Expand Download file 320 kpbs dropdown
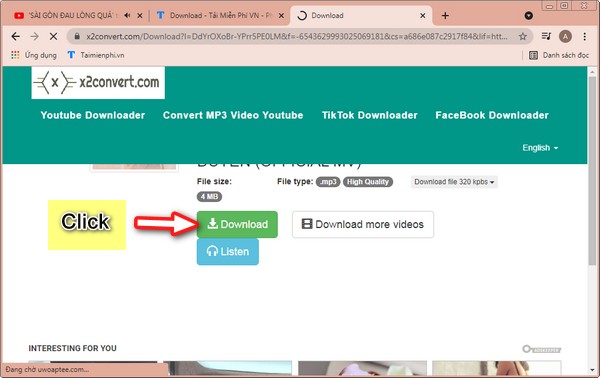The width and height of the screenshot is (600, 378). tap(454, 182)
